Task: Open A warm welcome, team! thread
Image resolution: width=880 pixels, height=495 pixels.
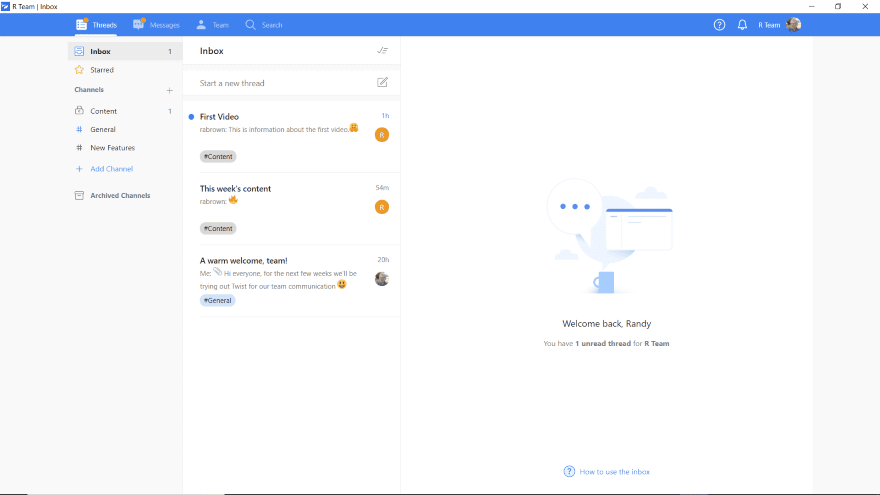Action: click(292, 281)
